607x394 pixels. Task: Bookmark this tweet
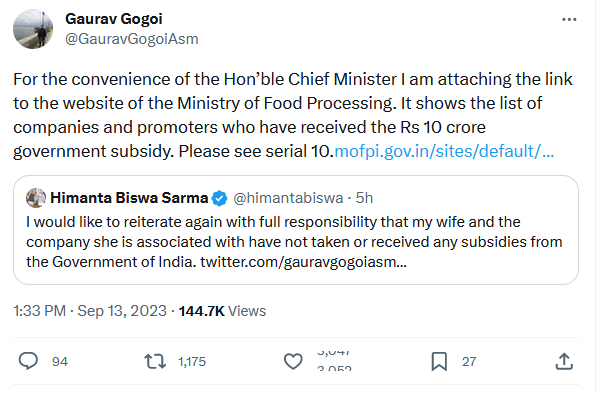click(439, 361)
